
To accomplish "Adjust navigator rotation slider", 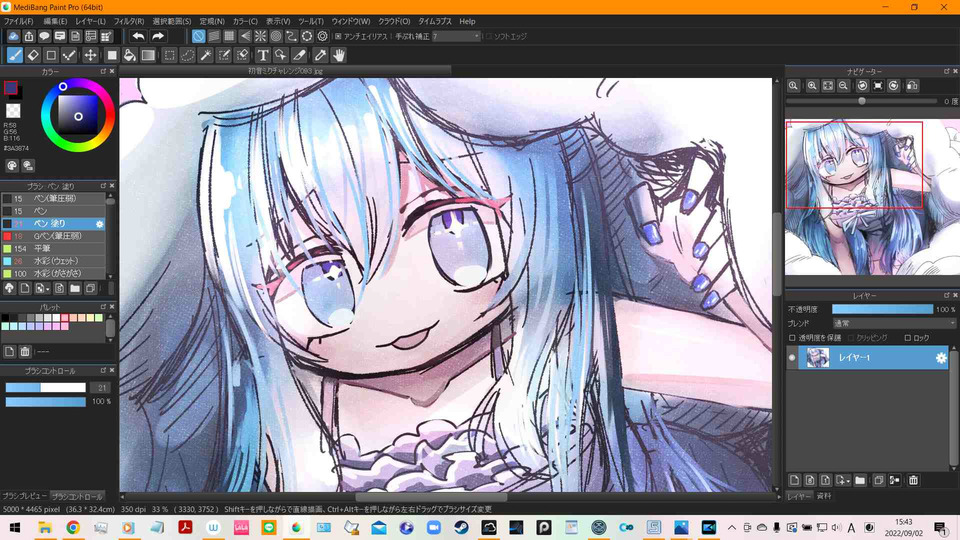I will coord(861,101).
